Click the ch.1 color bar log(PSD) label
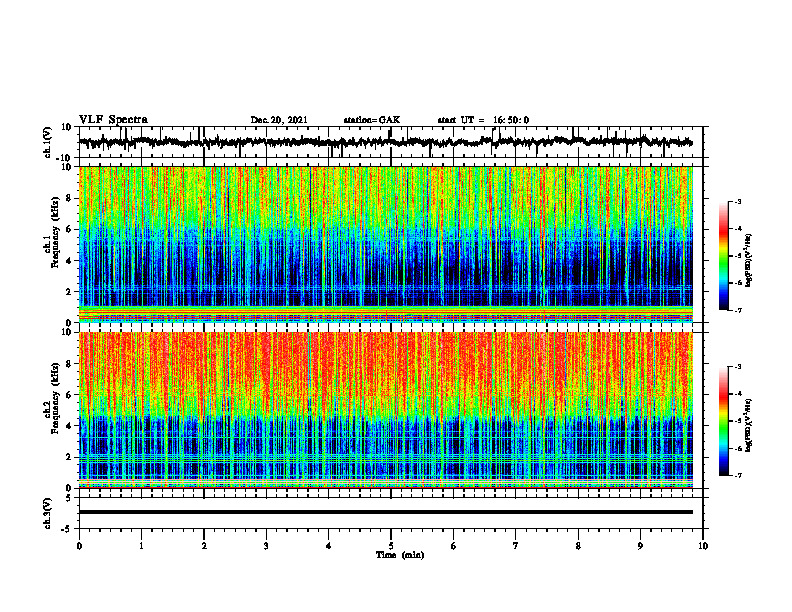792x612 pixels. tap(749, 261)
